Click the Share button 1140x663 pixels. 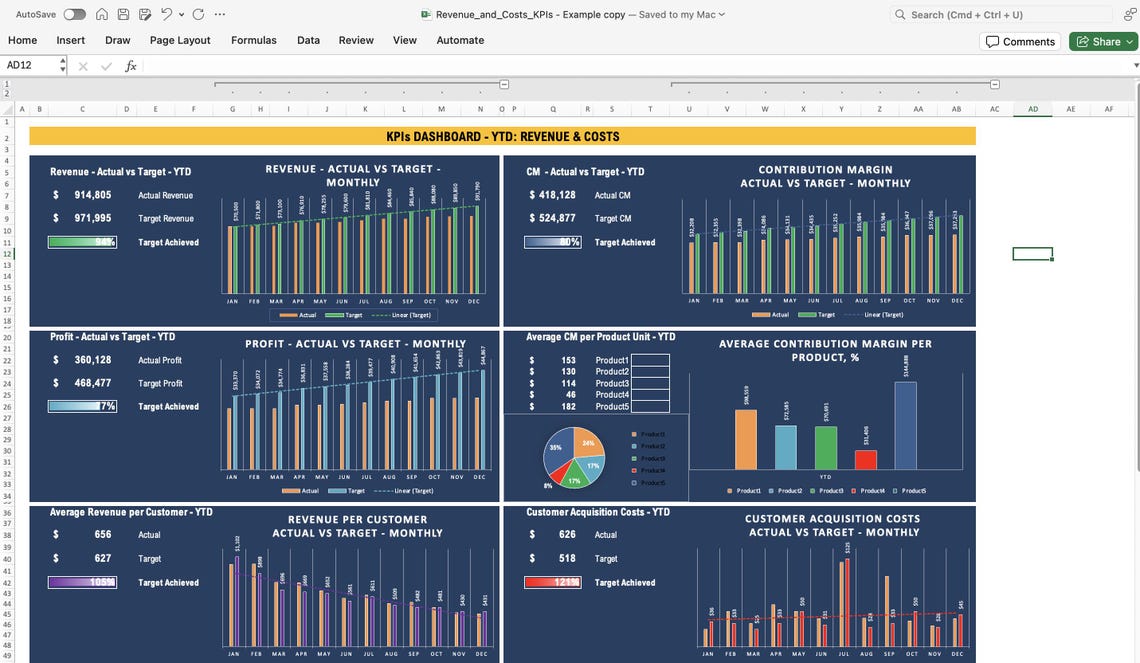point(1103,40)
